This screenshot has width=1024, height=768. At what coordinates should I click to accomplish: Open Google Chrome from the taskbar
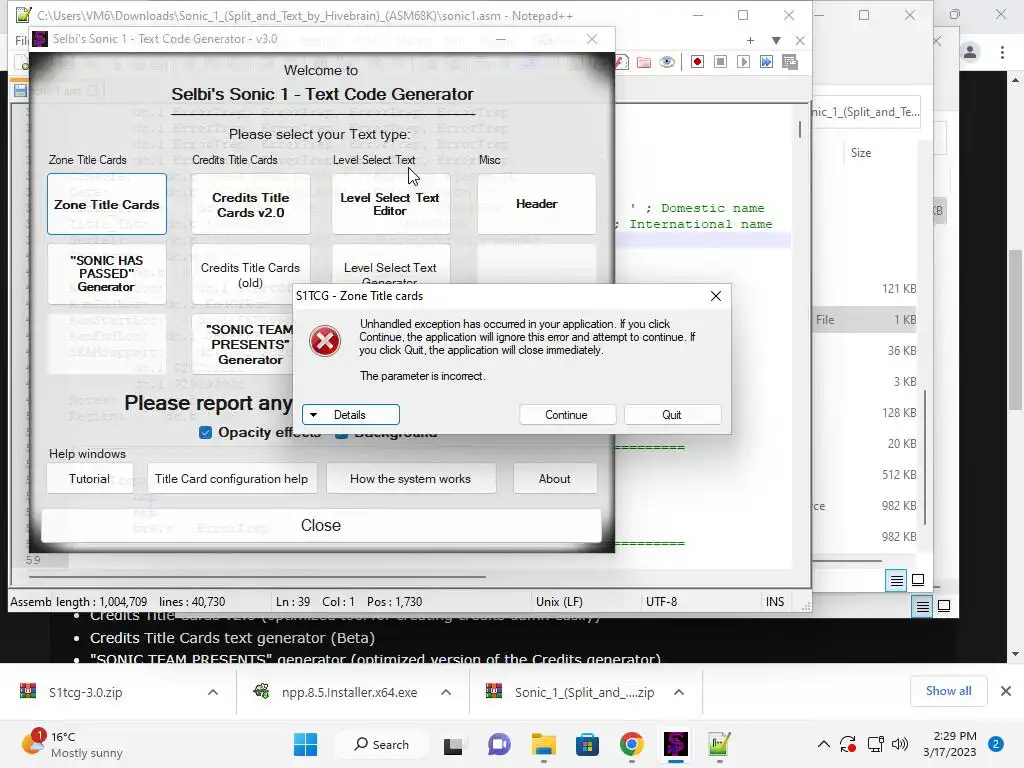(x=632, y=744)
